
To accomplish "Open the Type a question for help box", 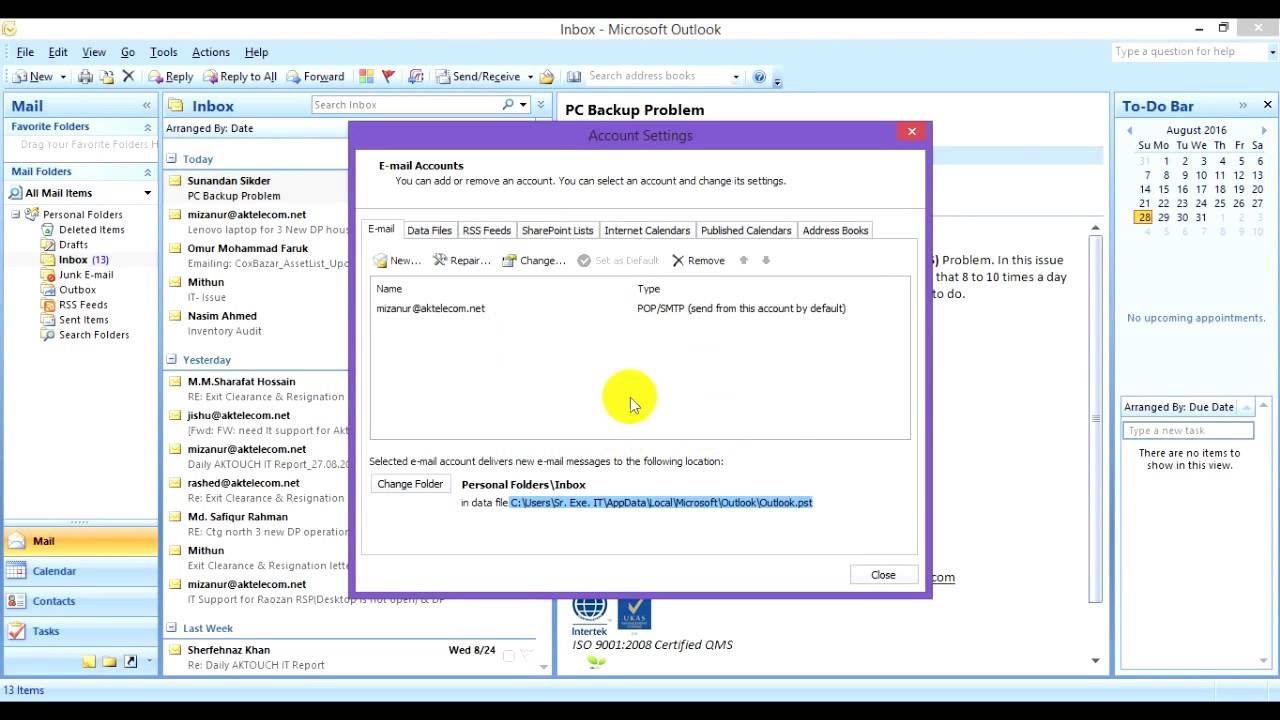I will (x=1188, y=52).
